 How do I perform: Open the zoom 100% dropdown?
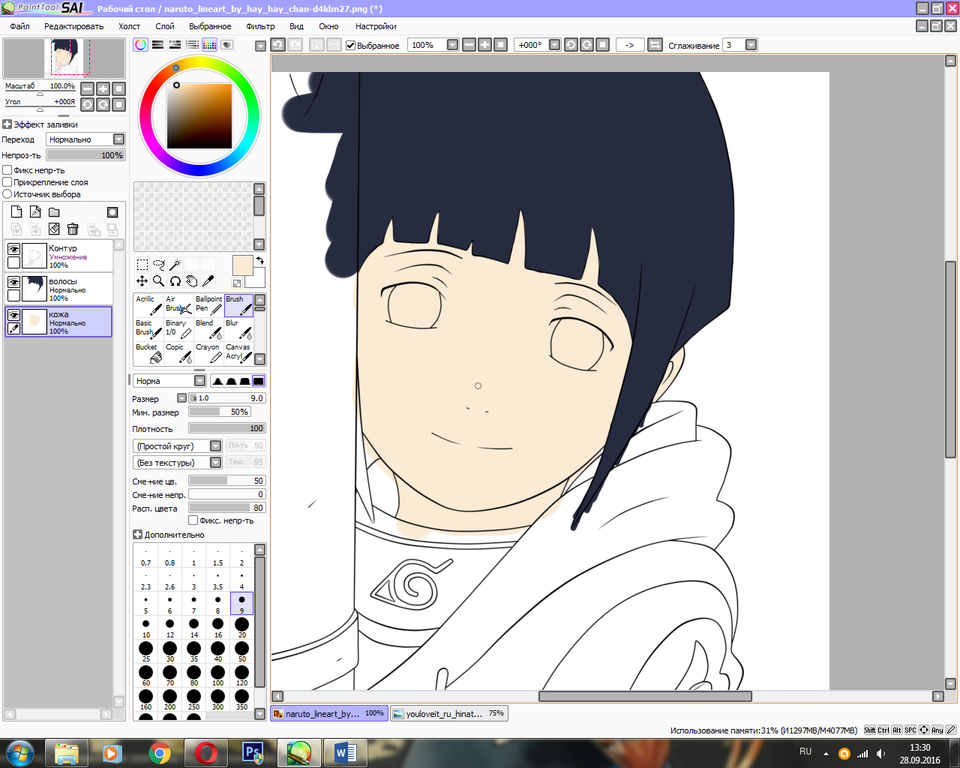point(452,45)
